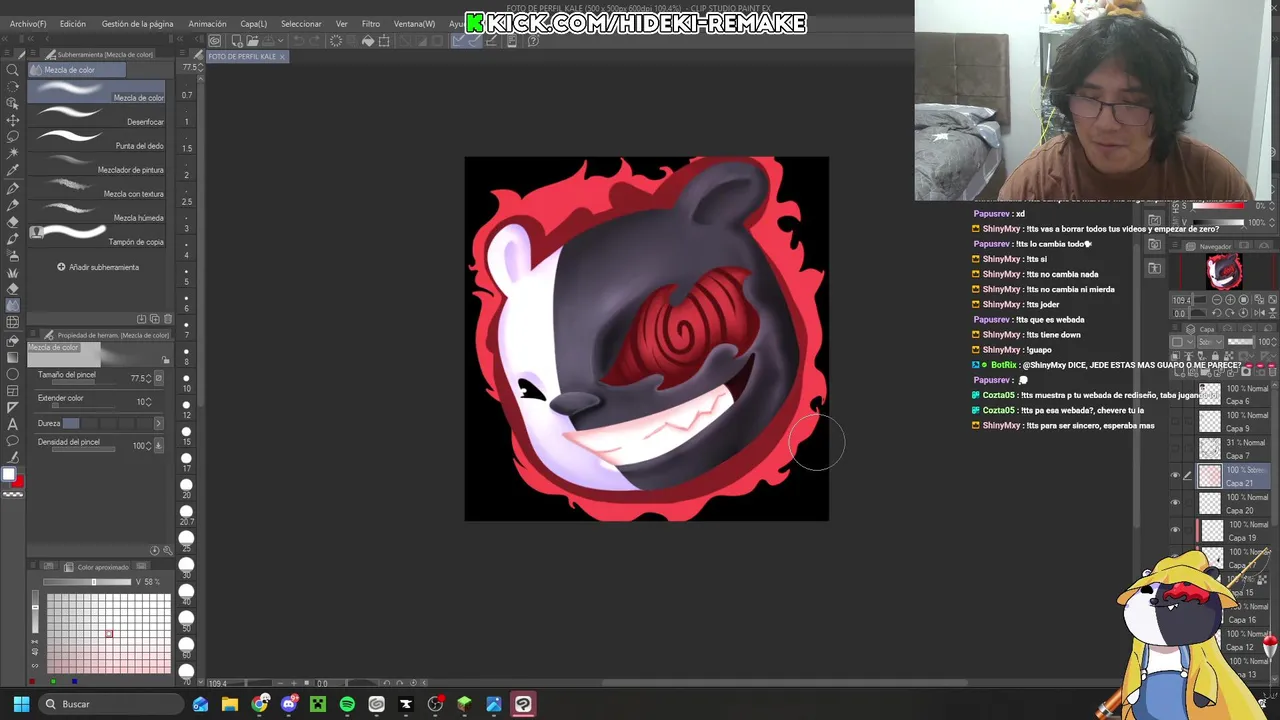This screenshot has width=1280, height=720.
Task: Switch to FOTO DE PERFIL KALE tab
Action: pyautogui.click(x=241, y=56)
